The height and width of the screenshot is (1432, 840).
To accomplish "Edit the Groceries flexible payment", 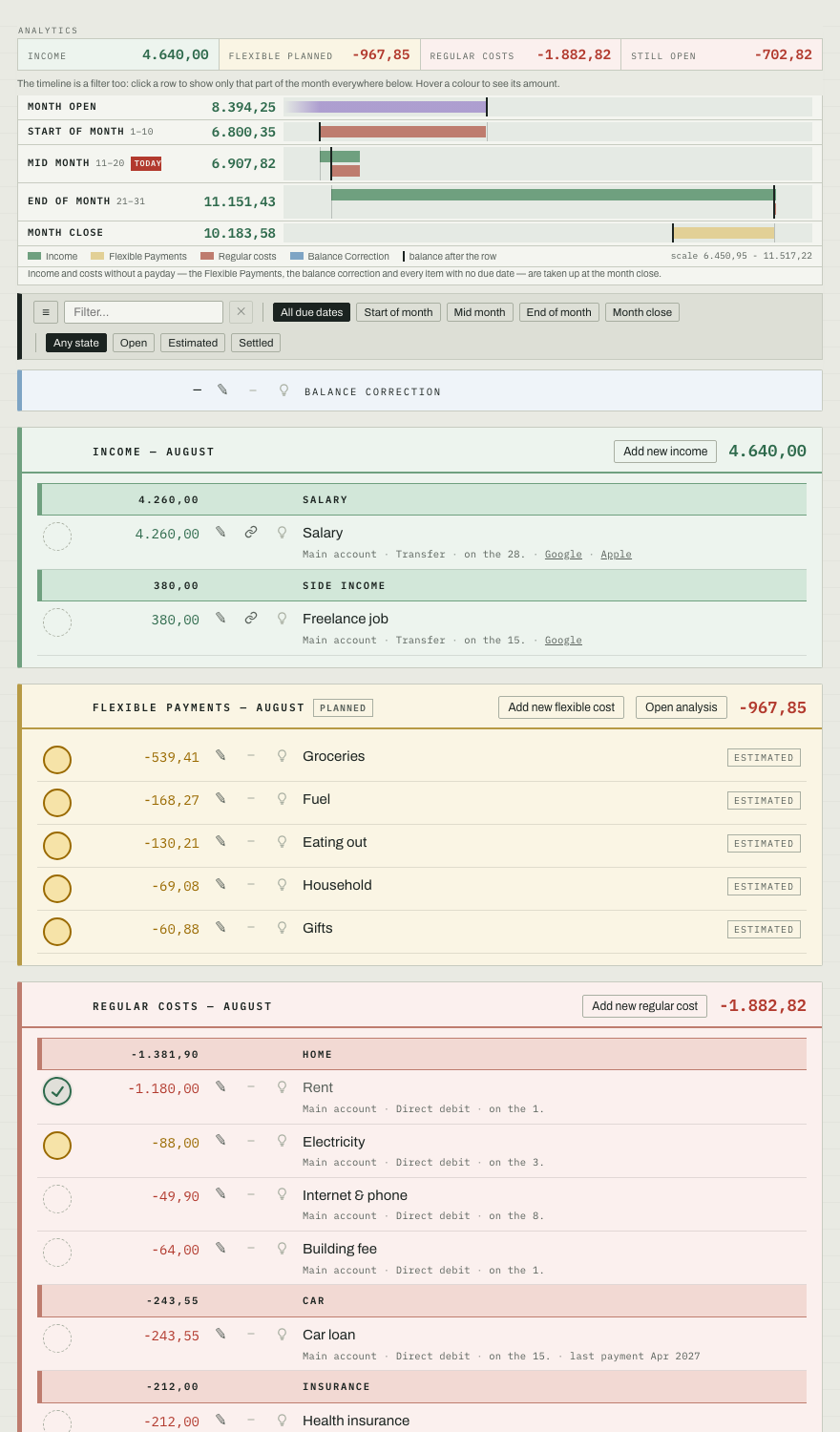I will click(x=220, y=755).
